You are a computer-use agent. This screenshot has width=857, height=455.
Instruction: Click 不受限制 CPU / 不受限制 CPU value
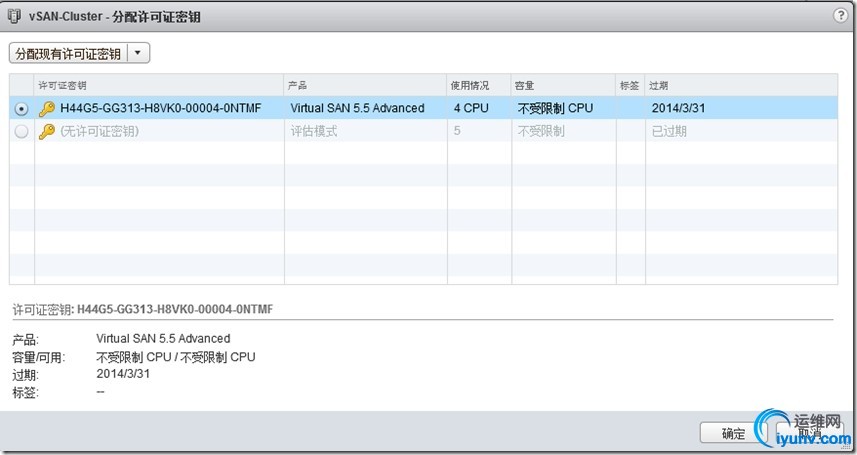click(x=175, y=357)
